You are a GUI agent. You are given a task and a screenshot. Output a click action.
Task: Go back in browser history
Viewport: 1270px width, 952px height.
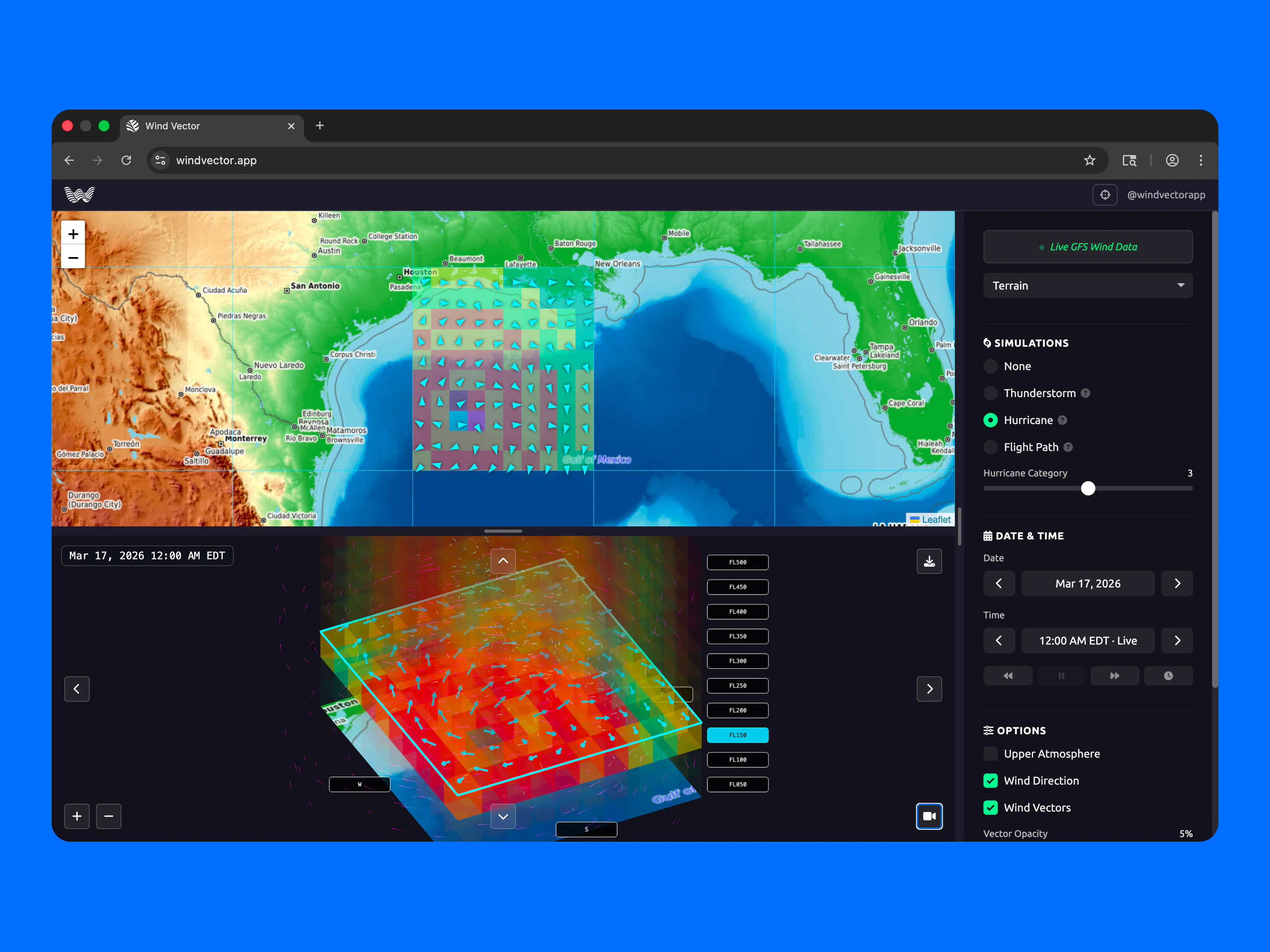tap(69, 160)
